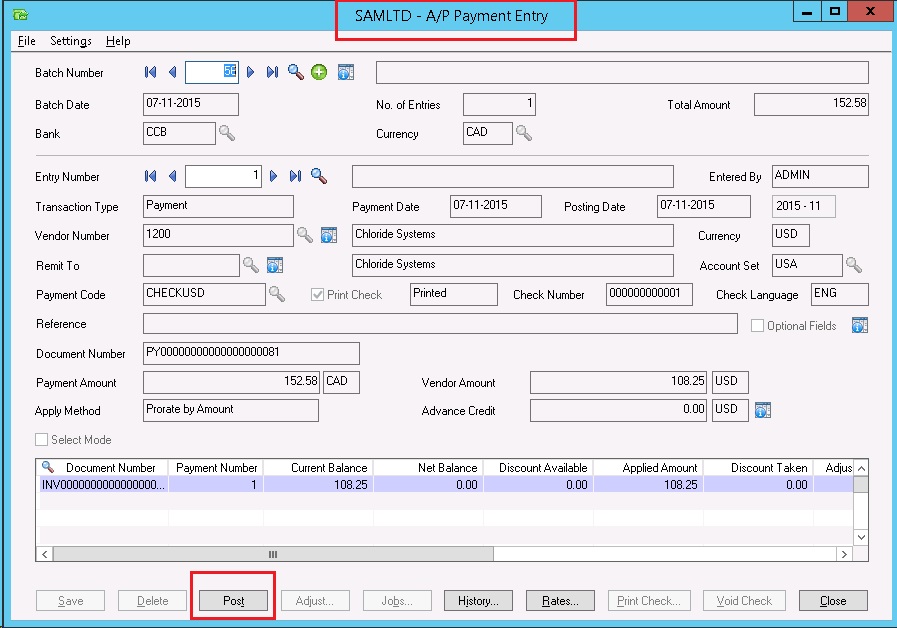Viewport: 897px width, 628px height.
Task: Click the Adjust button
Action: tap(315, 601)
